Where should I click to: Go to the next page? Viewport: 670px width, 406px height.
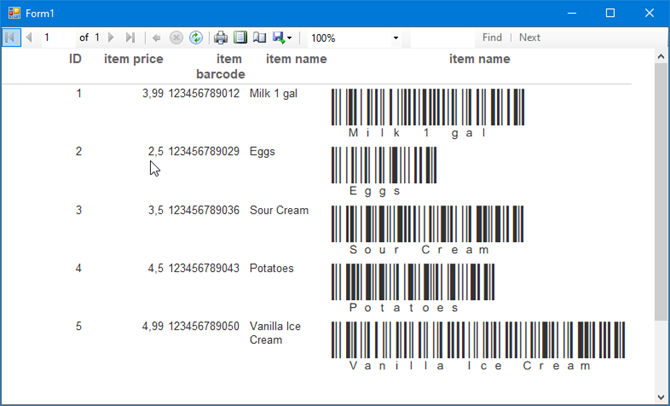pyautogui.click(x=111, y=38)
